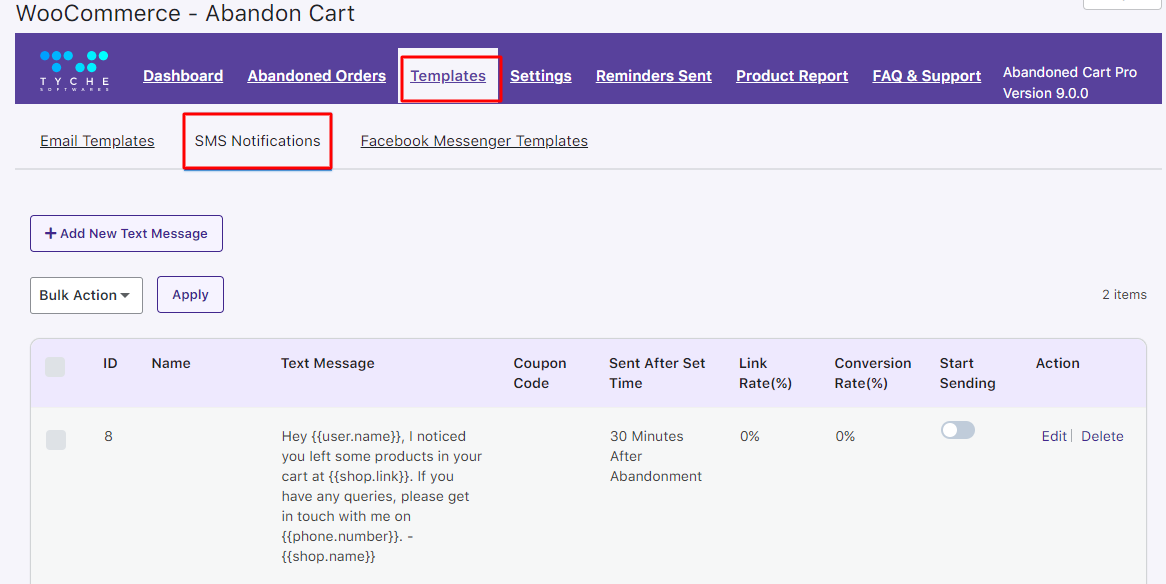Click 'Abandoned Cart Pro Version 9.0.0' text
Viewport: 1166px width, 584px height.
click(1069, 83)
